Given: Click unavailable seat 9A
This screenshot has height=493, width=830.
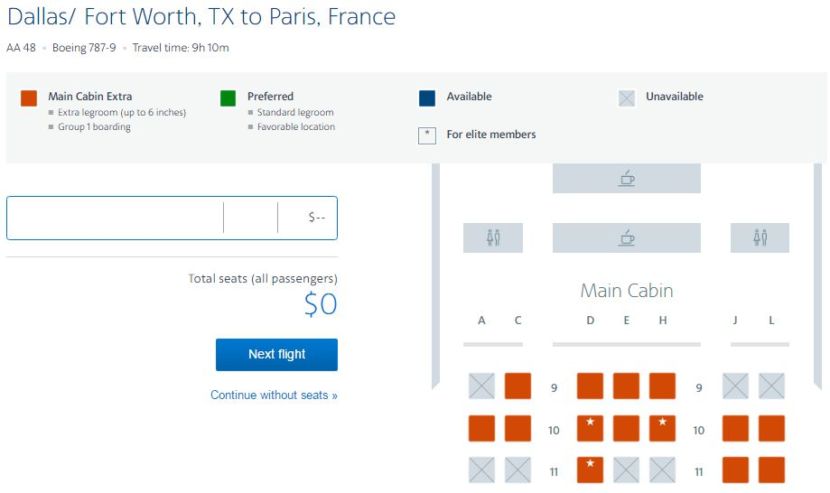Looking at the screenshot, I should click(x=481, y=386).
